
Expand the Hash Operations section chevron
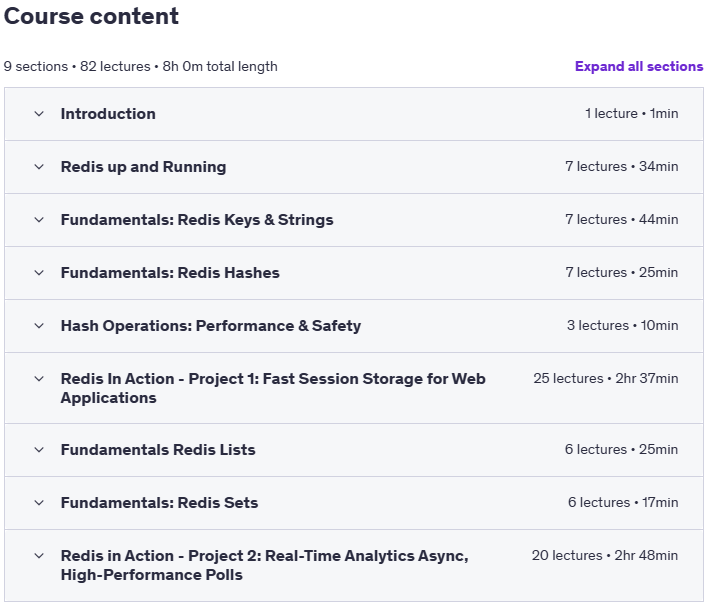coord(39,326)
